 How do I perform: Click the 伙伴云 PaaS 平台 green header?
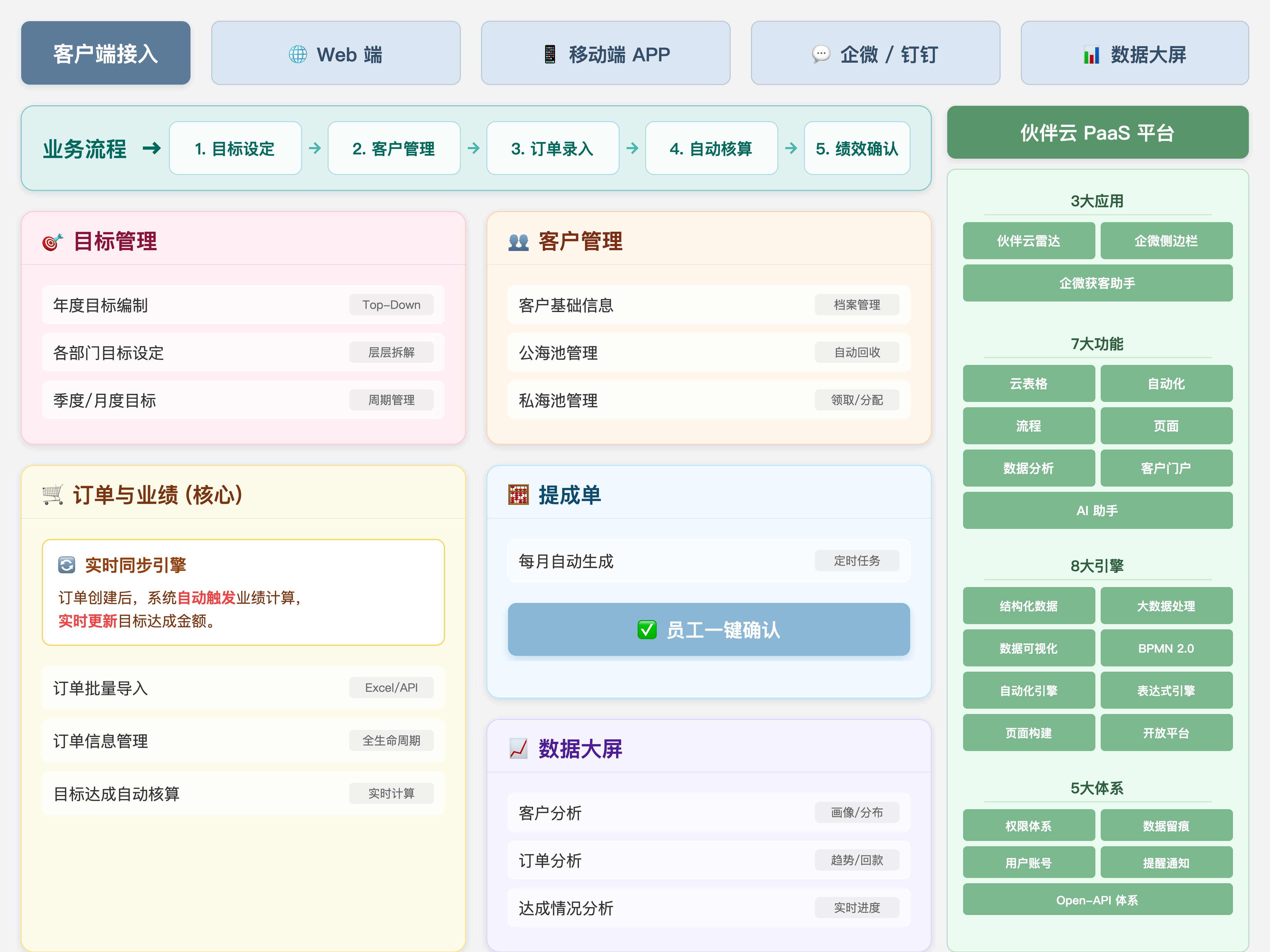point(1097,132)
